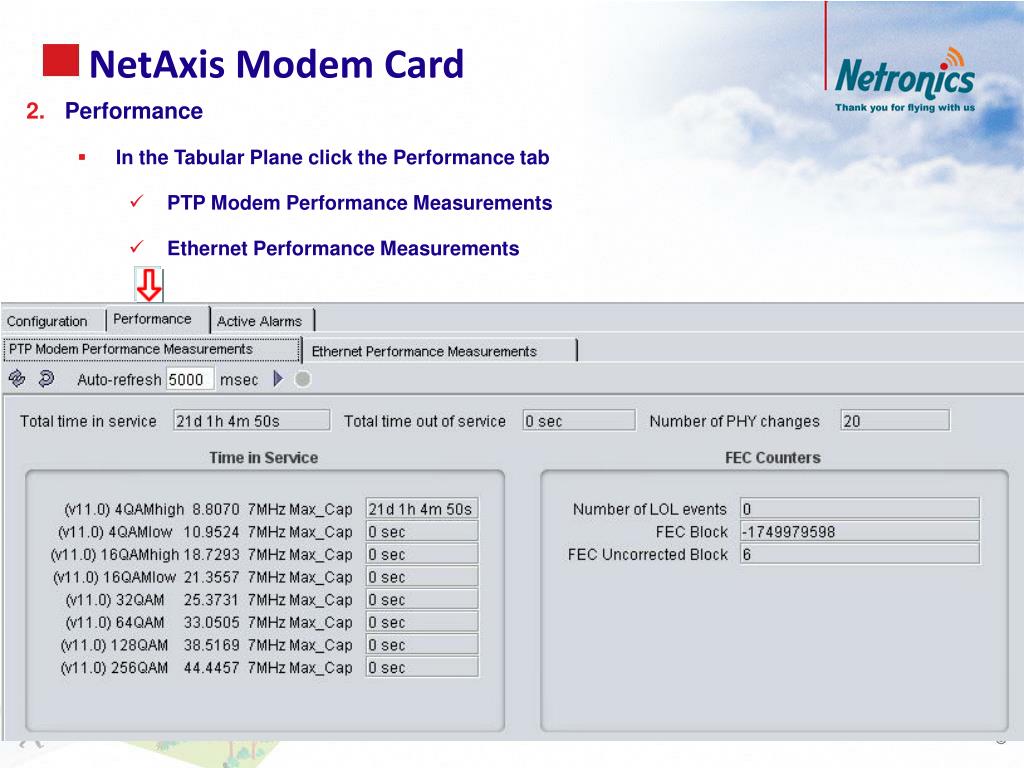
Task: Click the FEC Block value field
Action: pos(860,532)
